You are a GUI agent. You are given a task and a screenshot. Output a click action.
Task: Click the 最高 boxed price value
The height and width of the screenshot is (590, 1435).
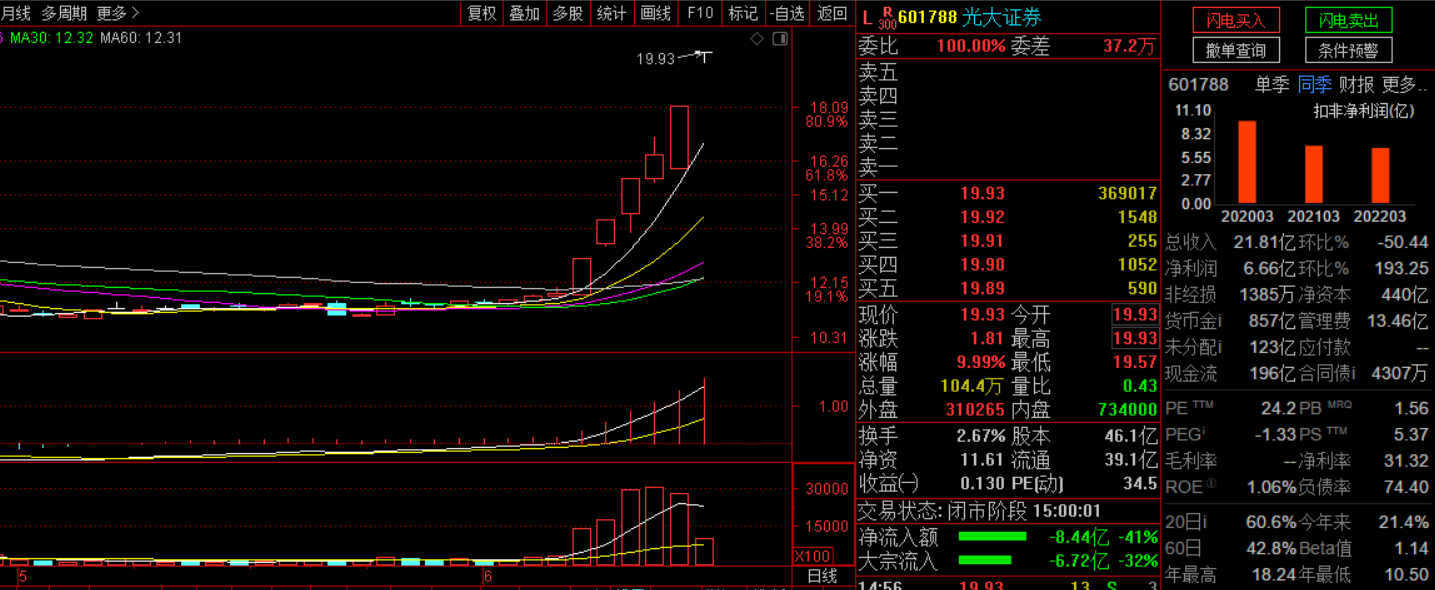tap(1135, 338)
